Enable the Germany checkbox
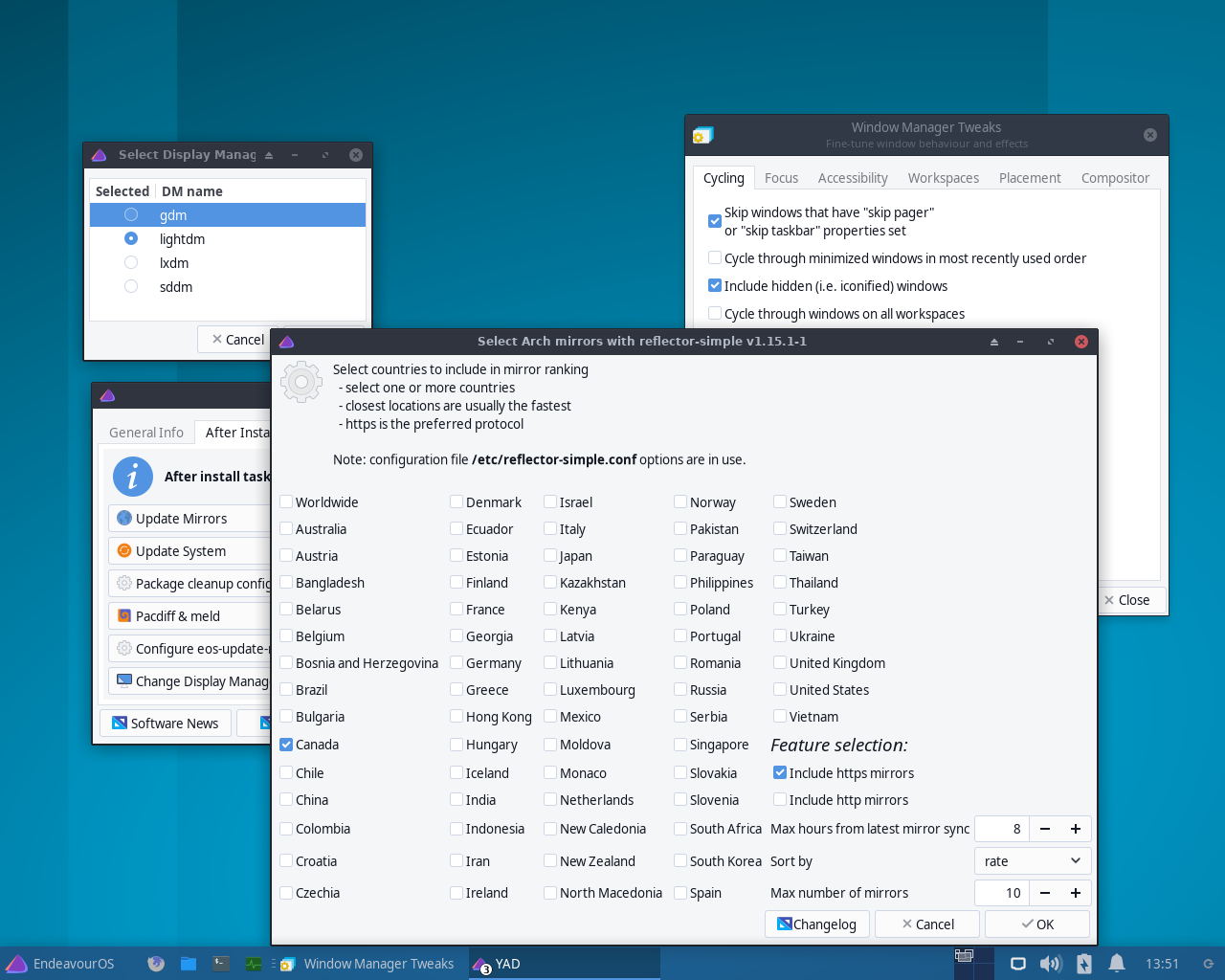The image size is (1225, 980). 457,662
